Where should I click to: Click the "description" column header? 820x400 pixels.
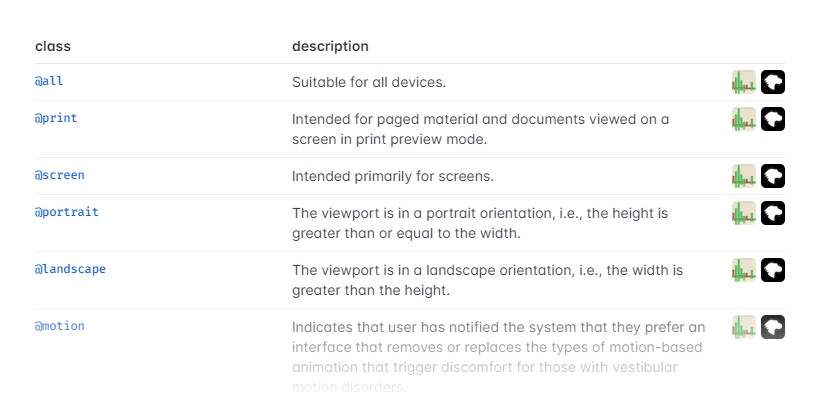coord(330,46)
